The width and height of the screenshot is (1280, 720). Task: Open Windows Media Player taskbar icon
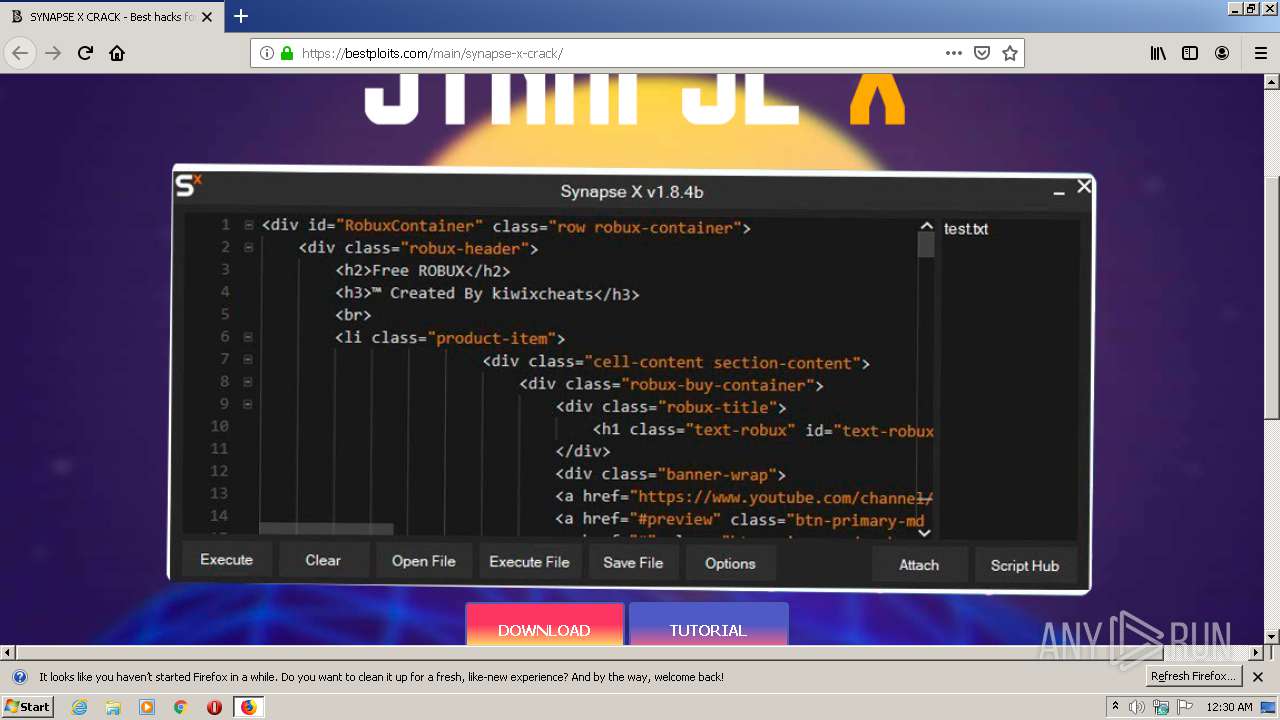pyautogui.click(x=147, y=707)
